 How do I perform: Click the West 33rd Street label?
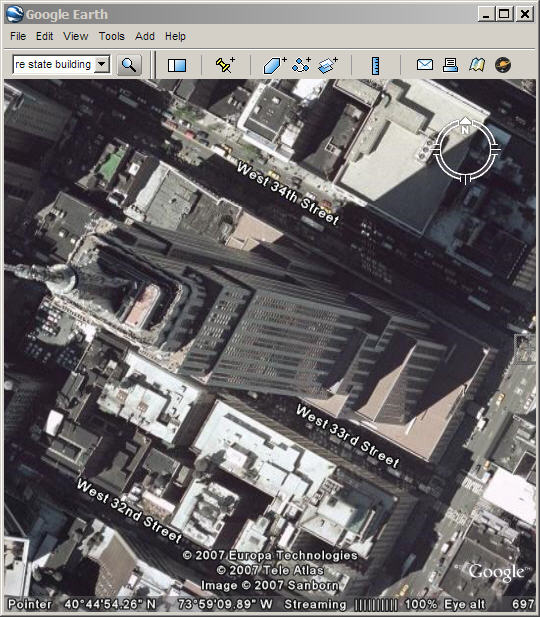[x=348, y=436]
